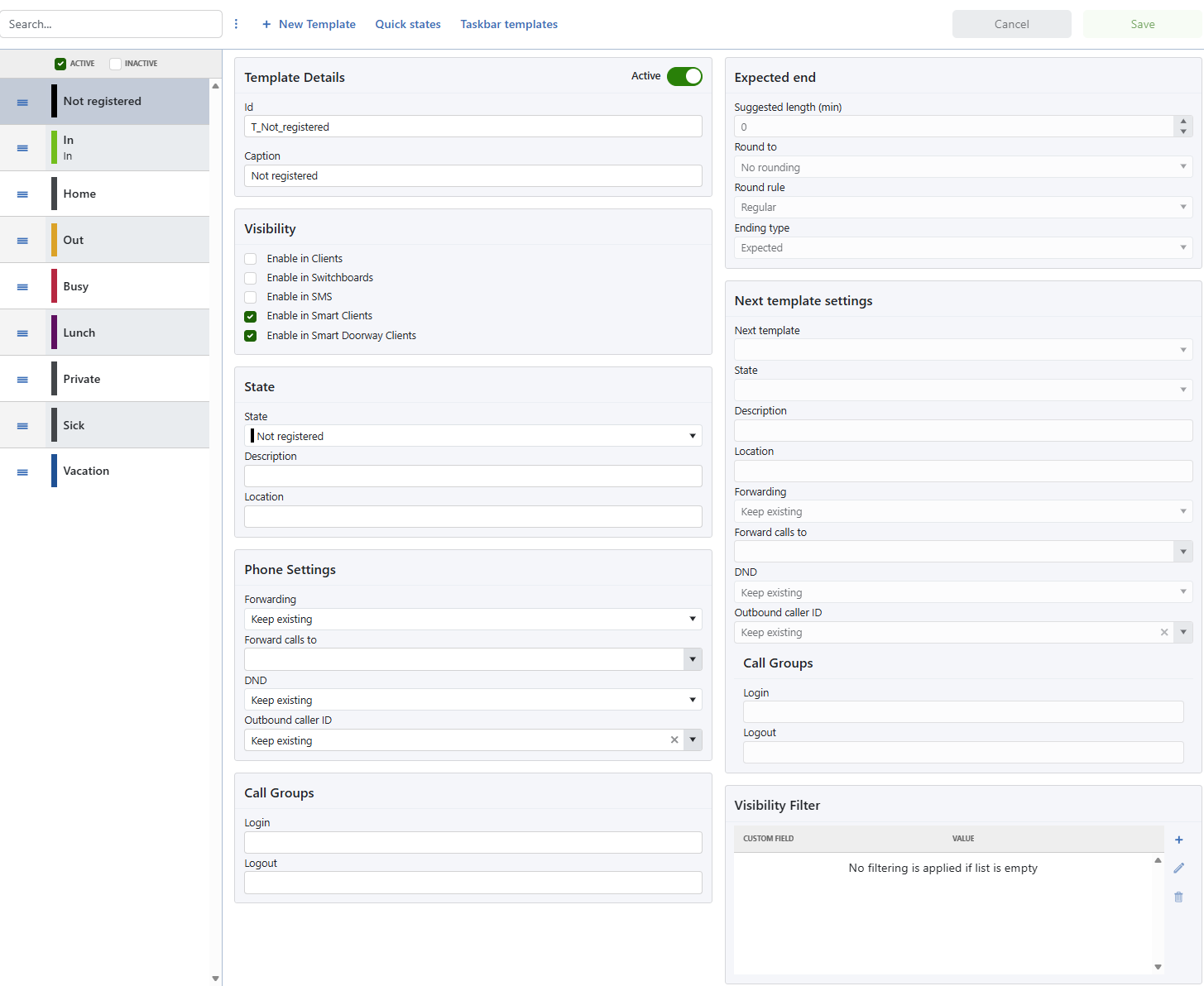Increase the Suggested length value
Image resolution: width=1204 pixels, height=986 pixels.
pyautogui.click(x=1183, y=122)
